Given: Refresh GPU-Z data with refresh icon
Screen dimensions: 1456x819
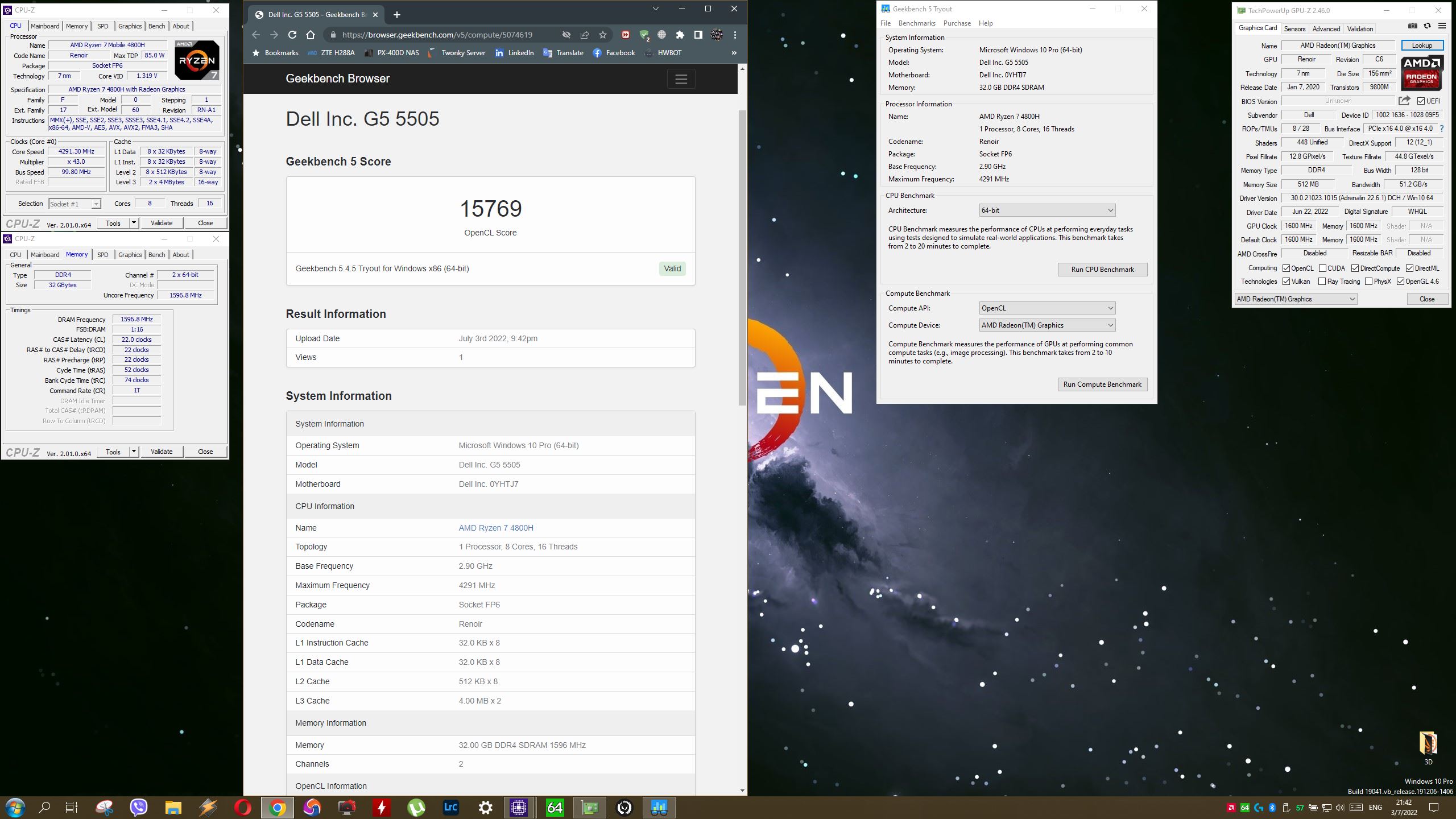Looking at the screenshot, I should [x=1427, y=26].
